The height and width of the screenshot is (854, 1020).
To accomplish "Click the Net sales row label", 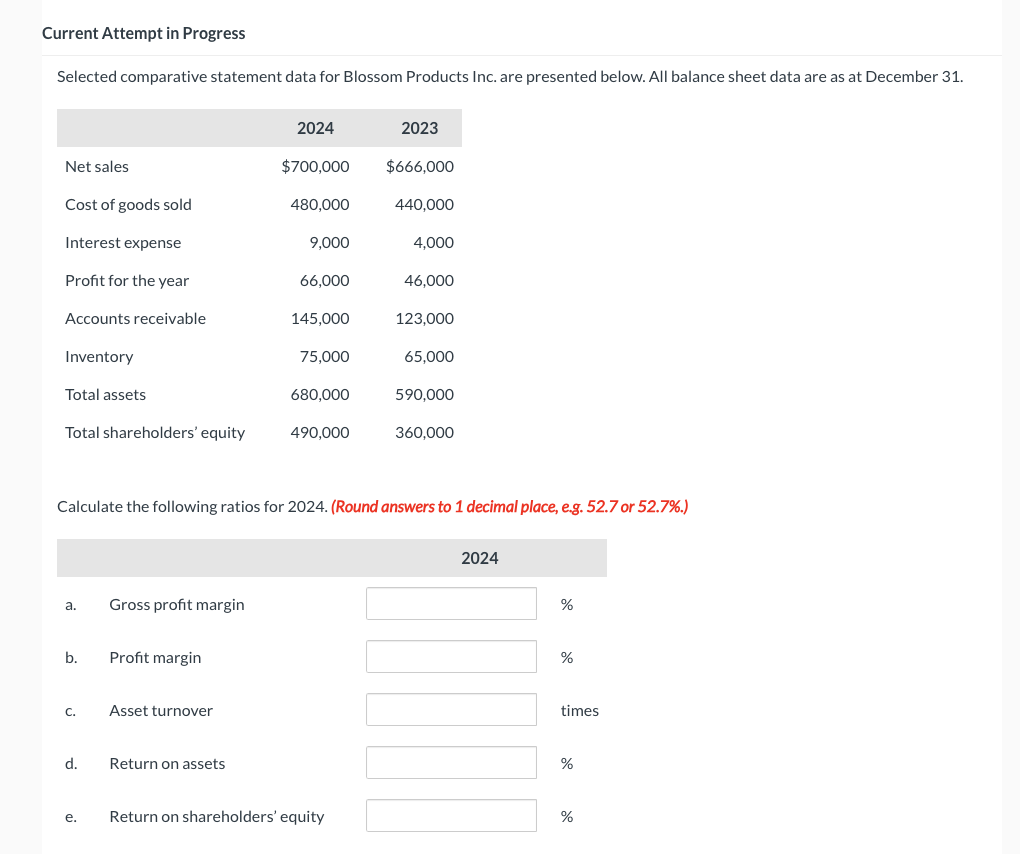I will pyautogui.click(x=97, y=166).
